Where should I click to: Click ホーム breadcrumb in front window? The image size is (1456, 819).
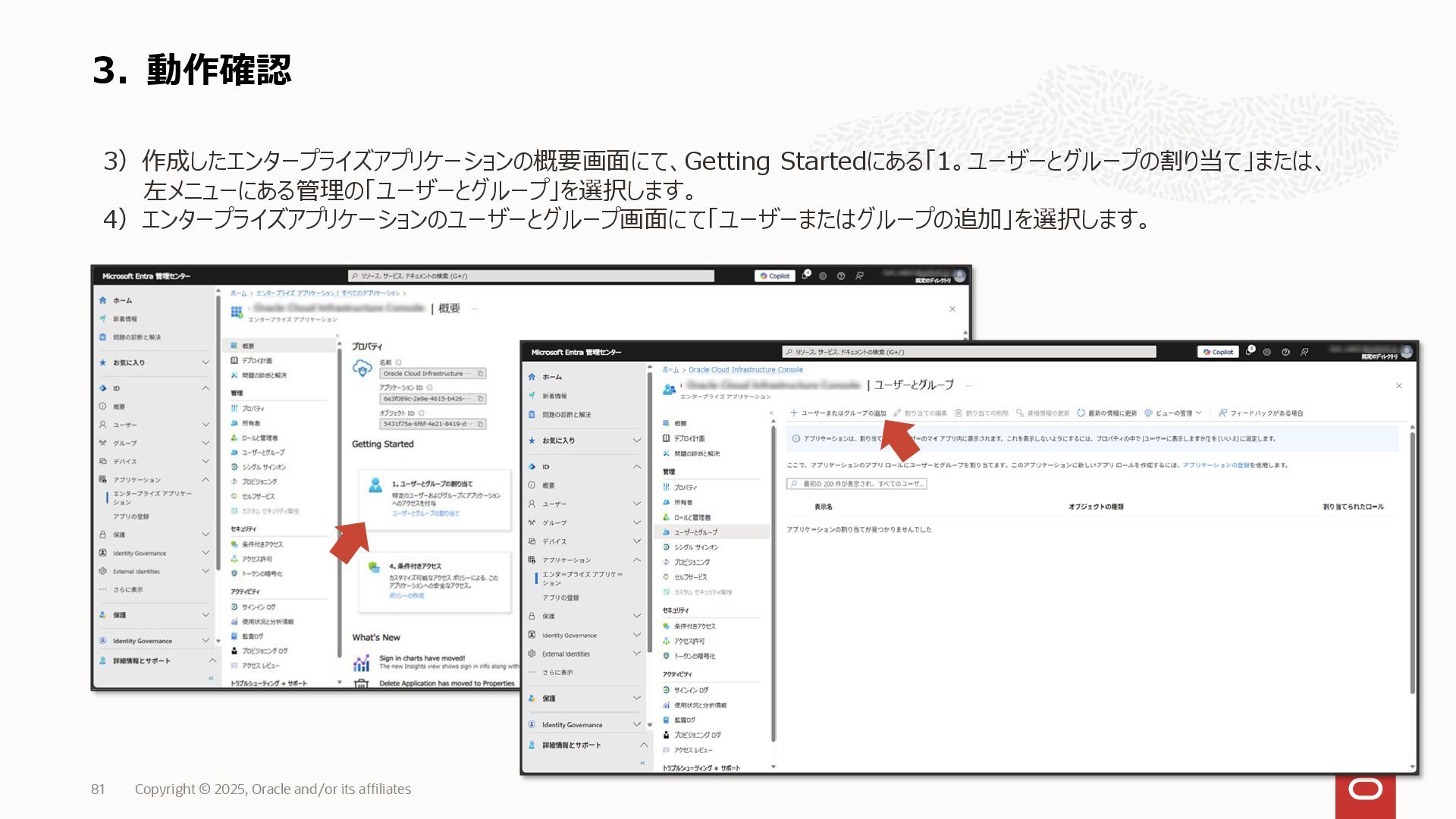[x=670, y=370]
